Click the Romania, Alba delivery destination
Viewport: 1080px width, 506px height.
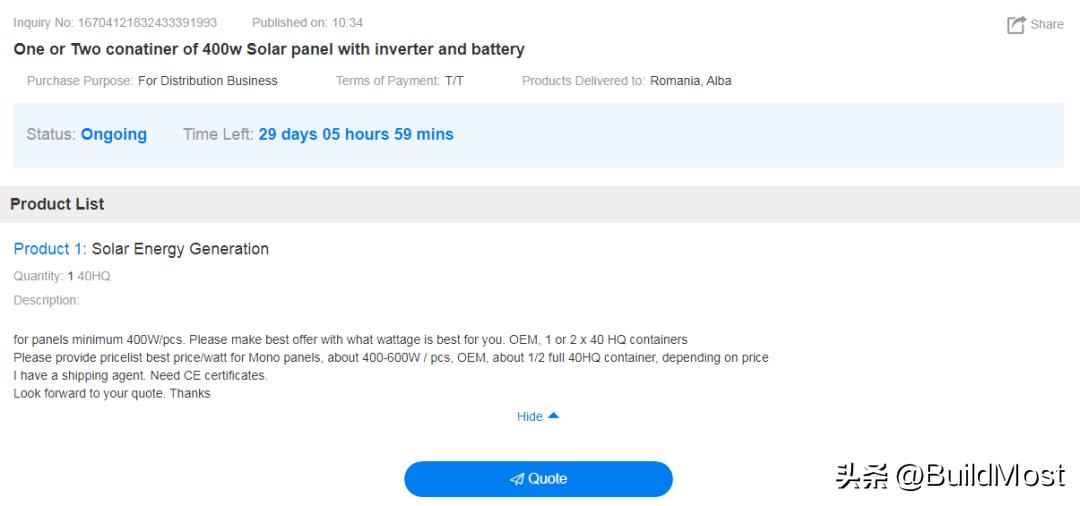(691, 81)
